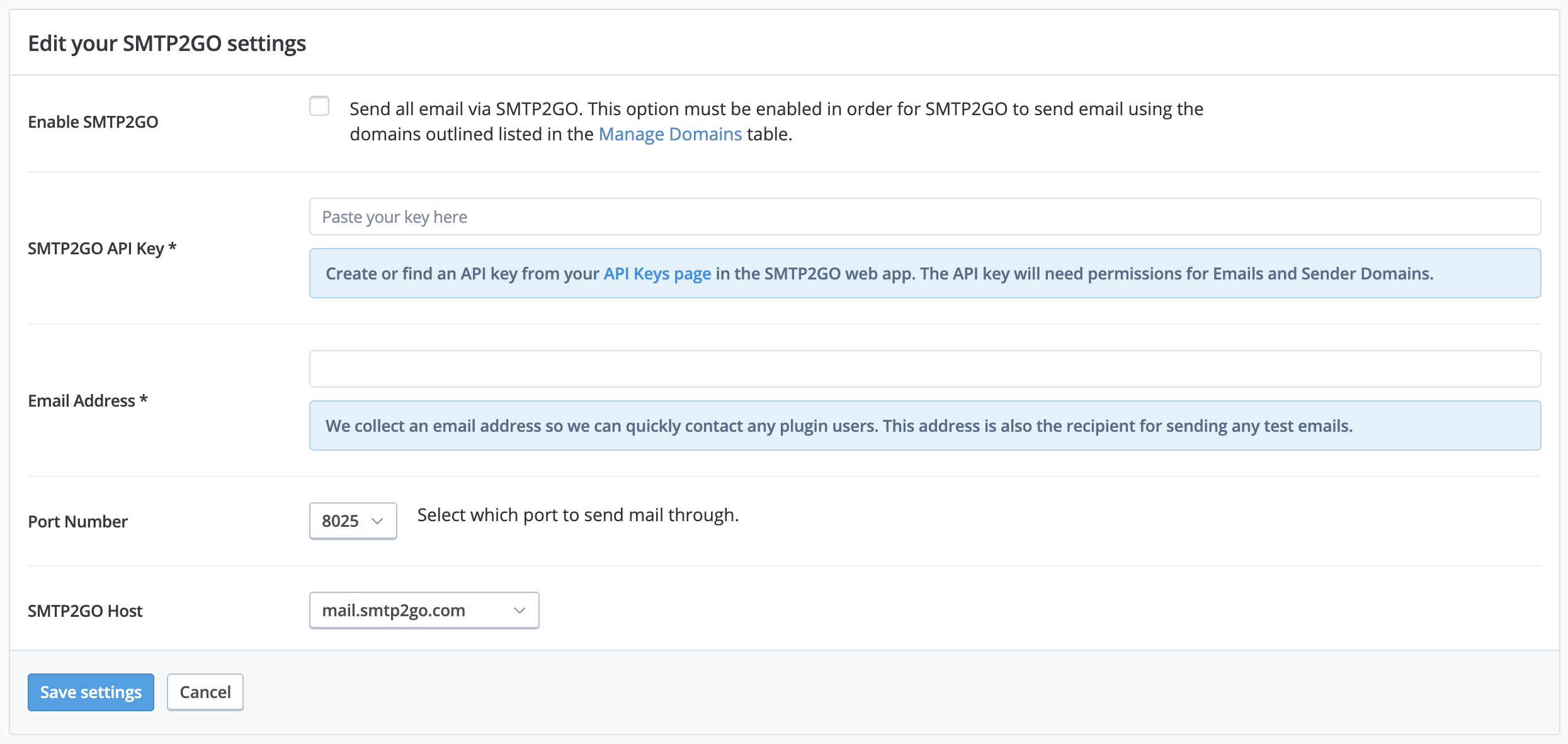Open the Port Number dropdown showing 8025
Screen dimensions: 1568x744
353,521
